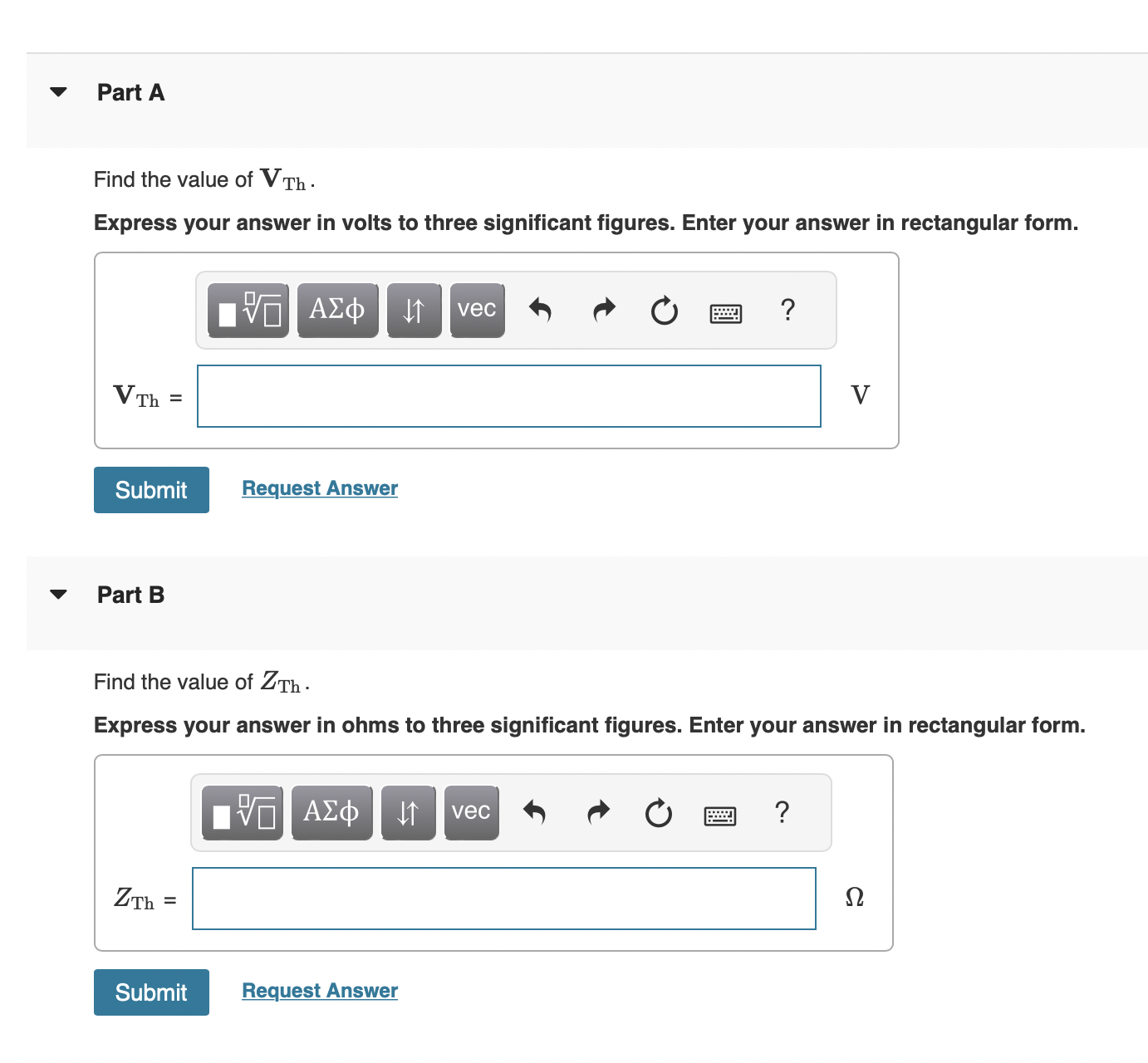1148x1063 pixels.
Task: Submit the answer for Part A
Action: (150, 490)
